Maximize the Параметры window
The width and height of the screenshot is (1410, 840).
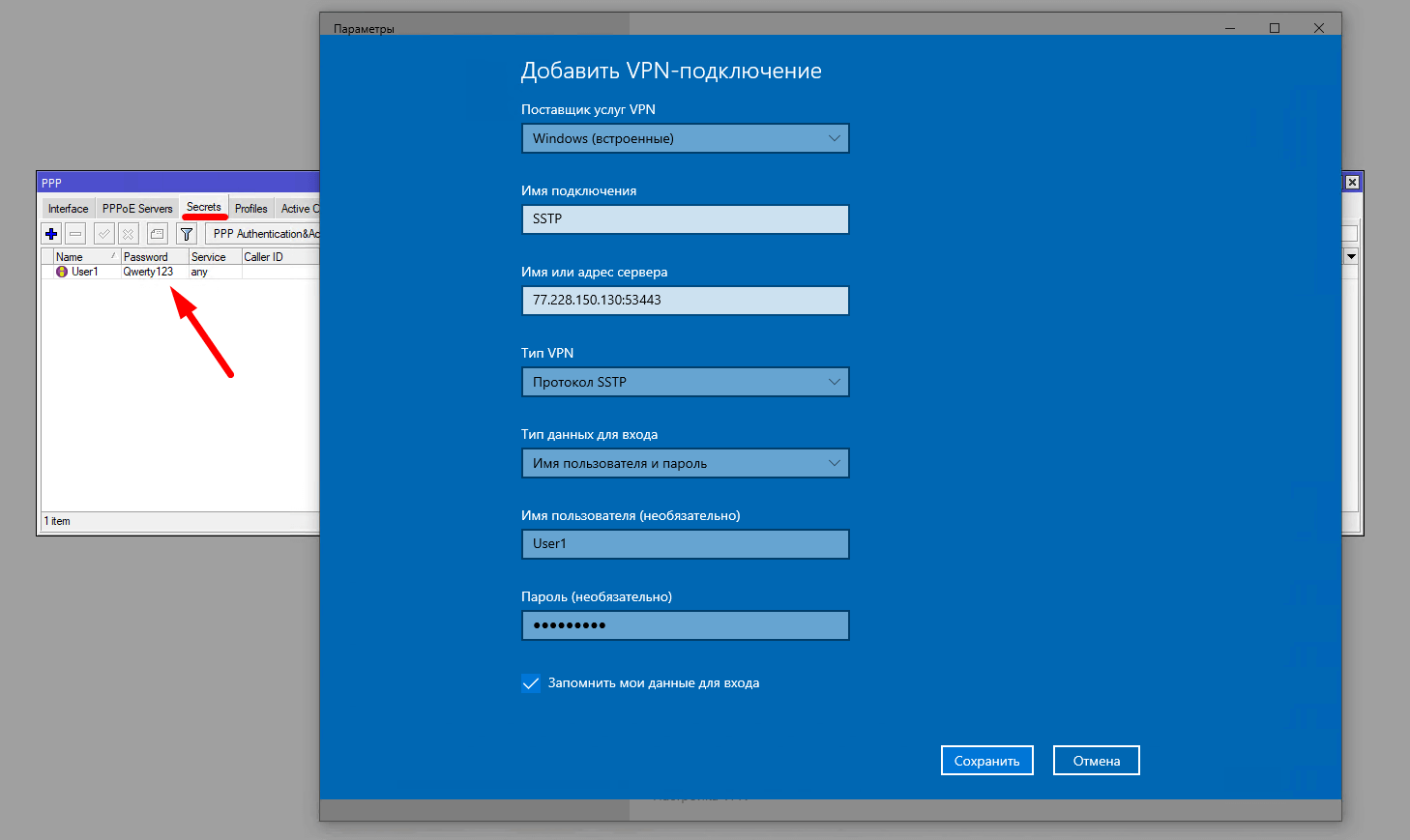[x=1275, y=28]
